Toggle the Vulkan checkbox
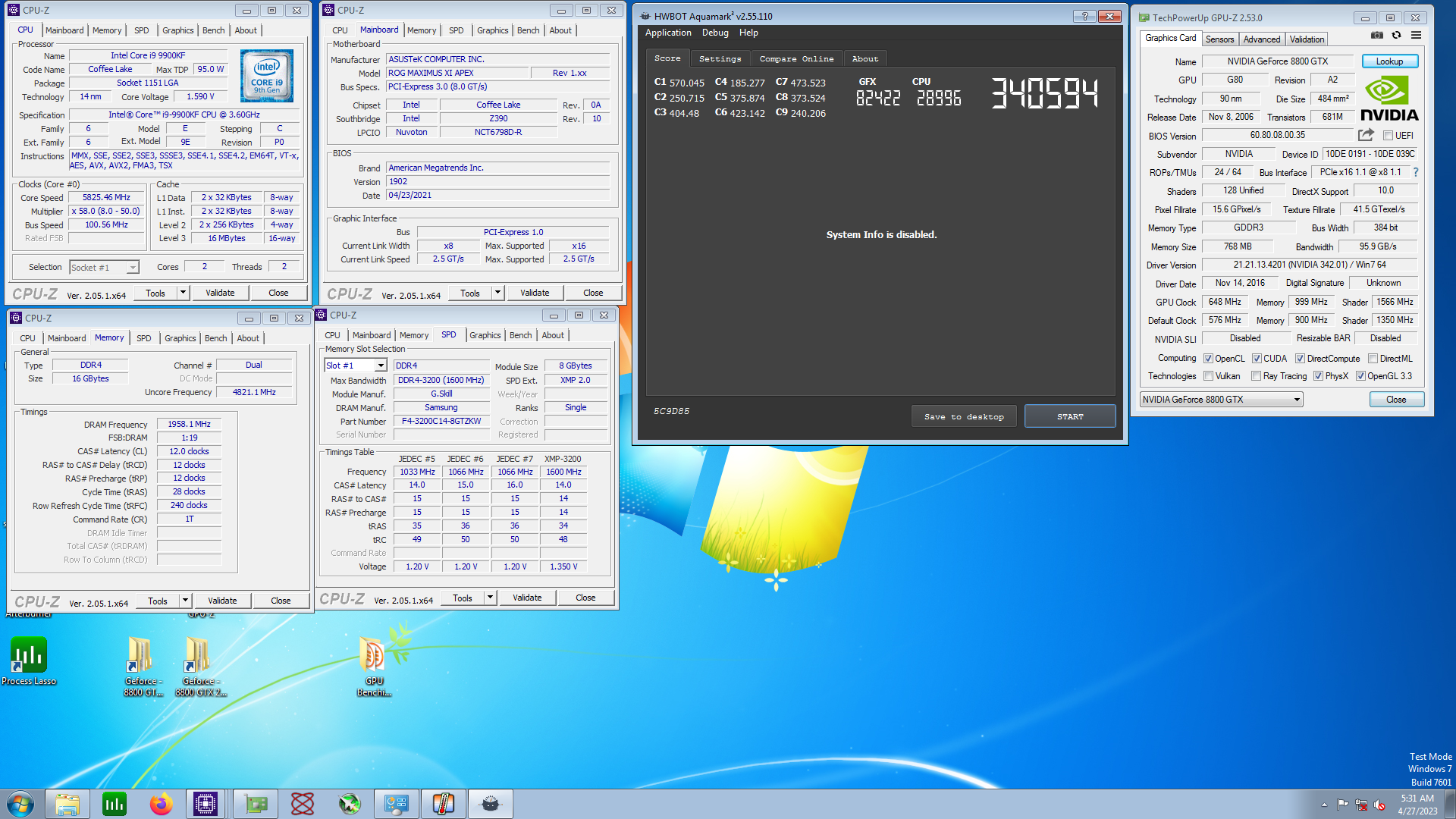The image size is (1456, 819). click(1209, 376)
